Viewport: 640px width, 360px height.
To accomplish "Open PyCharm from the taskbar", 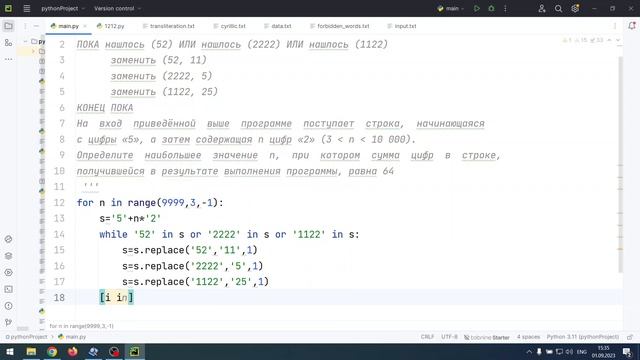I will point(135,351).
